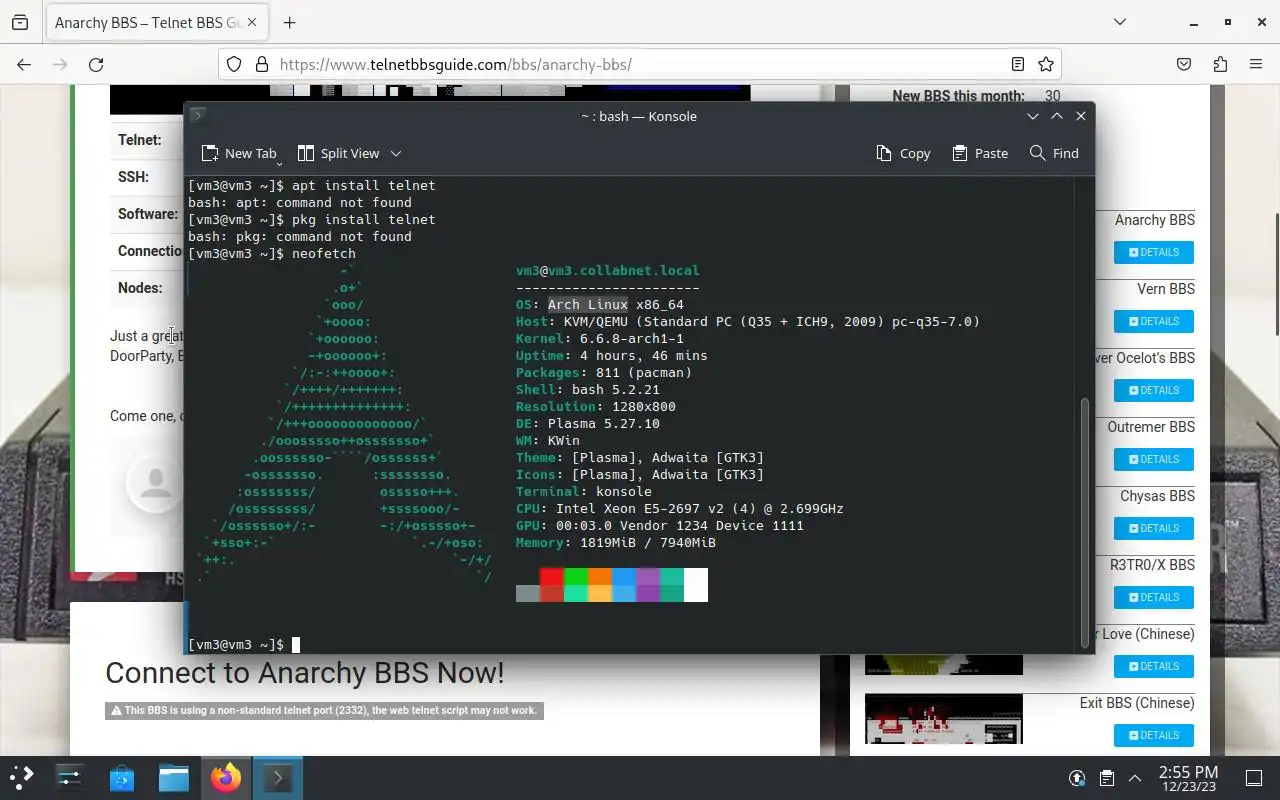Viewport: 1280px width, 800px height.
Task: Launch Discover software center from taskbar
Action: click(x=122, y=778)
